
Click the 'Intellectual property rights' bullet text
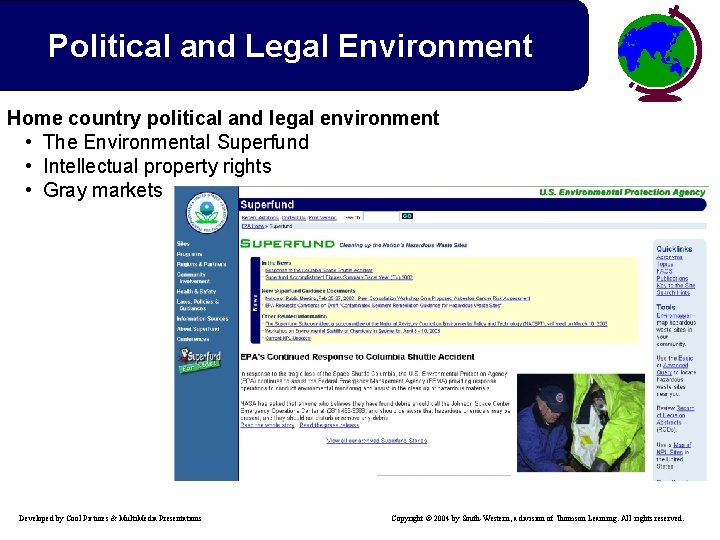coord(158,166)
